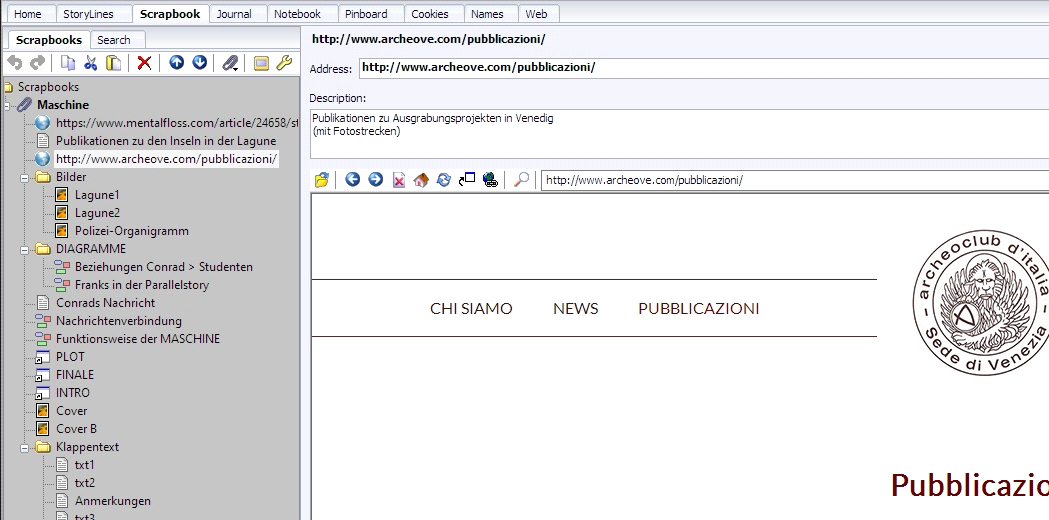Click the archeoclub d'italia logo

(x=981, y=302)
